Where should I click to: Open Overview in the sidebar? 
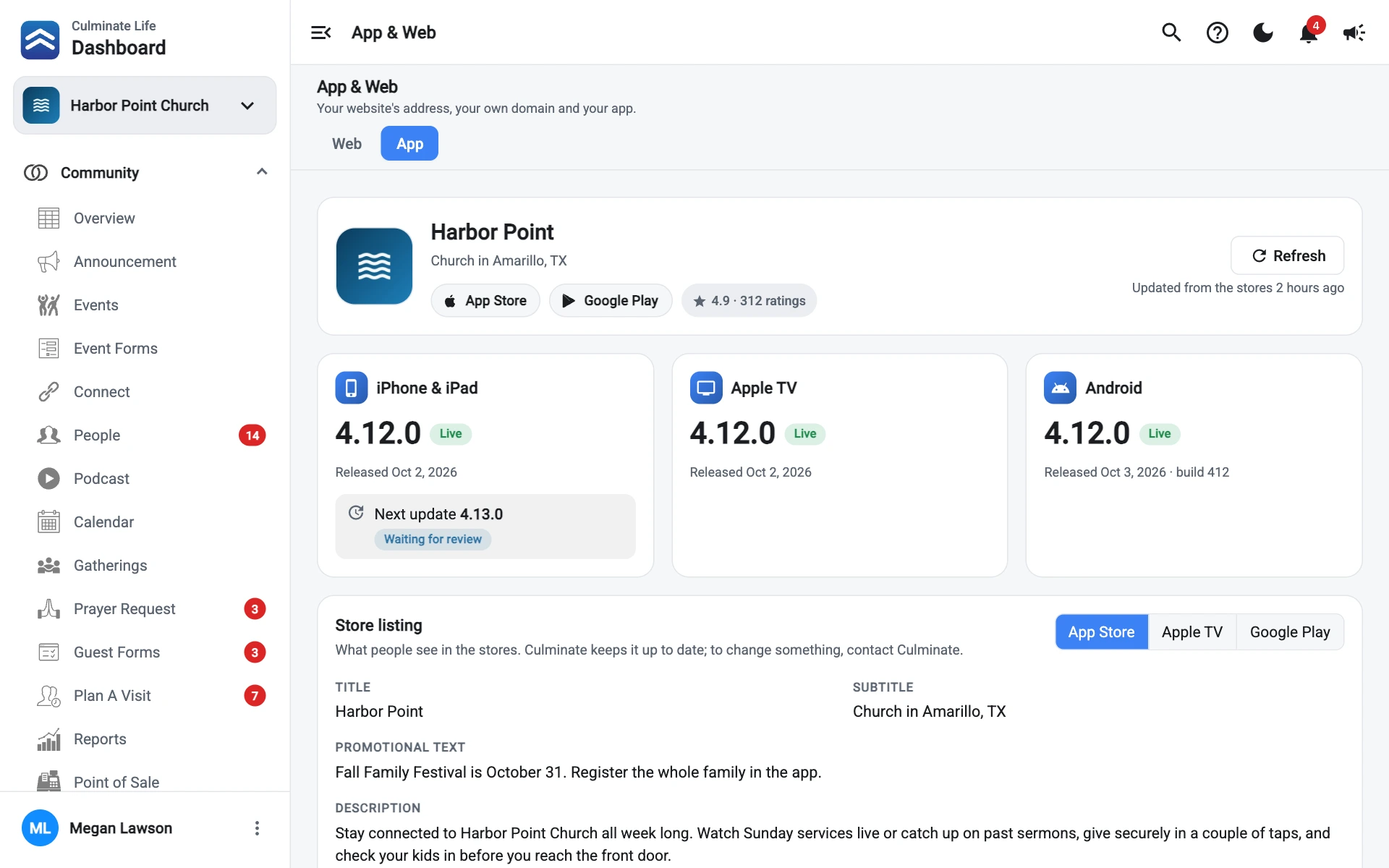tap(145, 218)
